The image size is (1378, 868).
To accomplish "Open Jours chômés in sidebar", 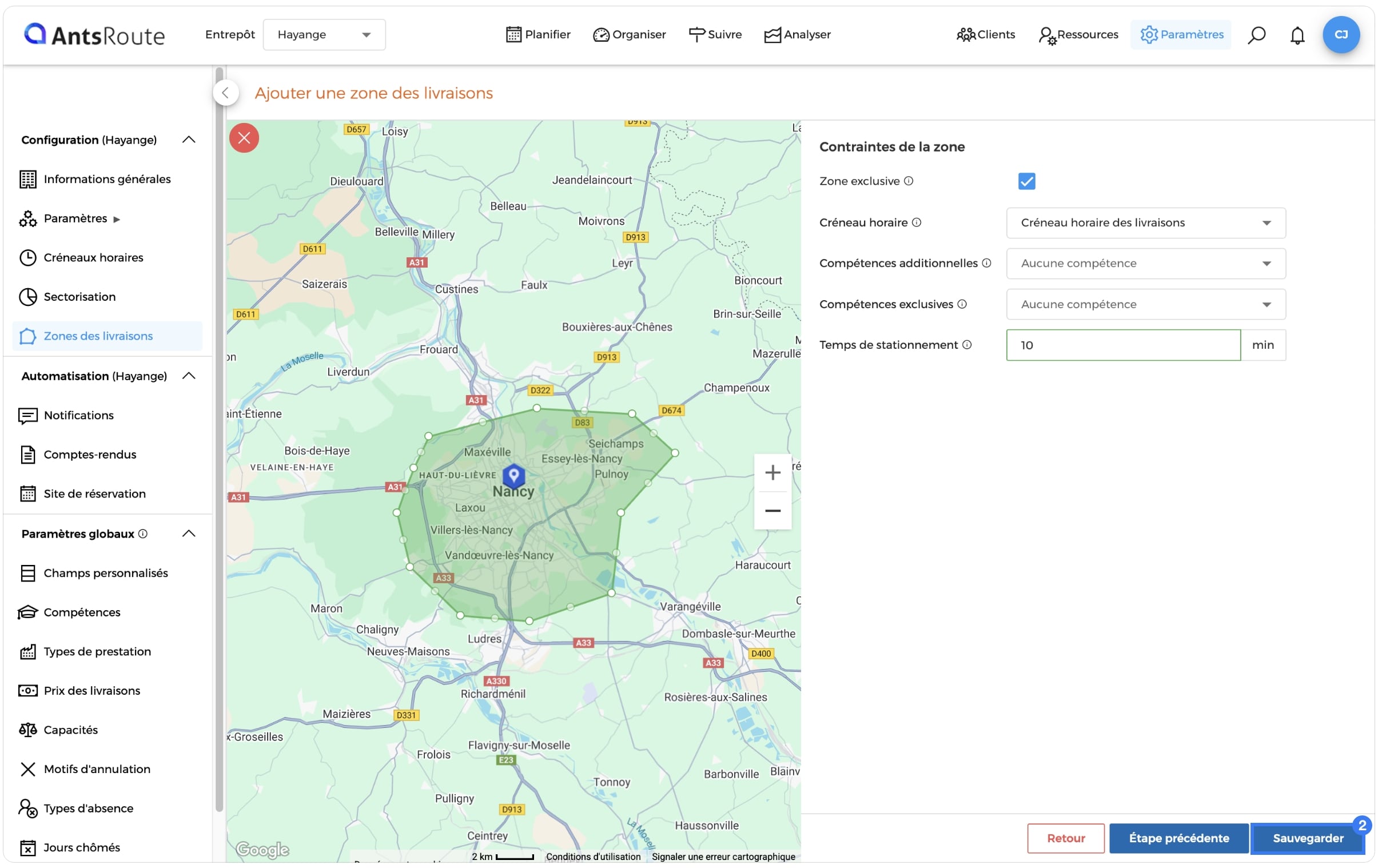I will 107,849.
